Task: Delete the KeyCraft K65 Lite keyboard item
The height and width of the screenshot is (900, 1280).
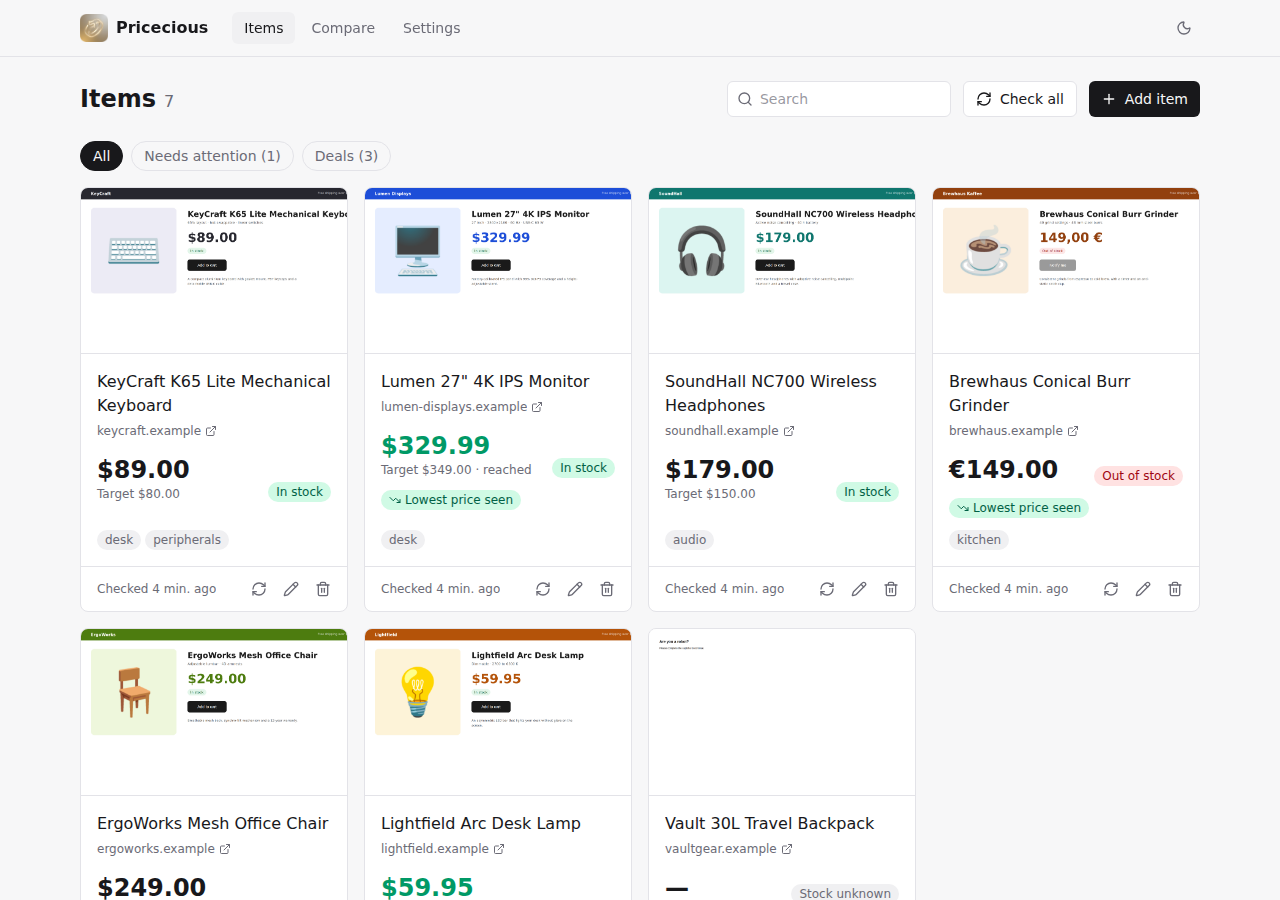Action: [x=323, y=589]
